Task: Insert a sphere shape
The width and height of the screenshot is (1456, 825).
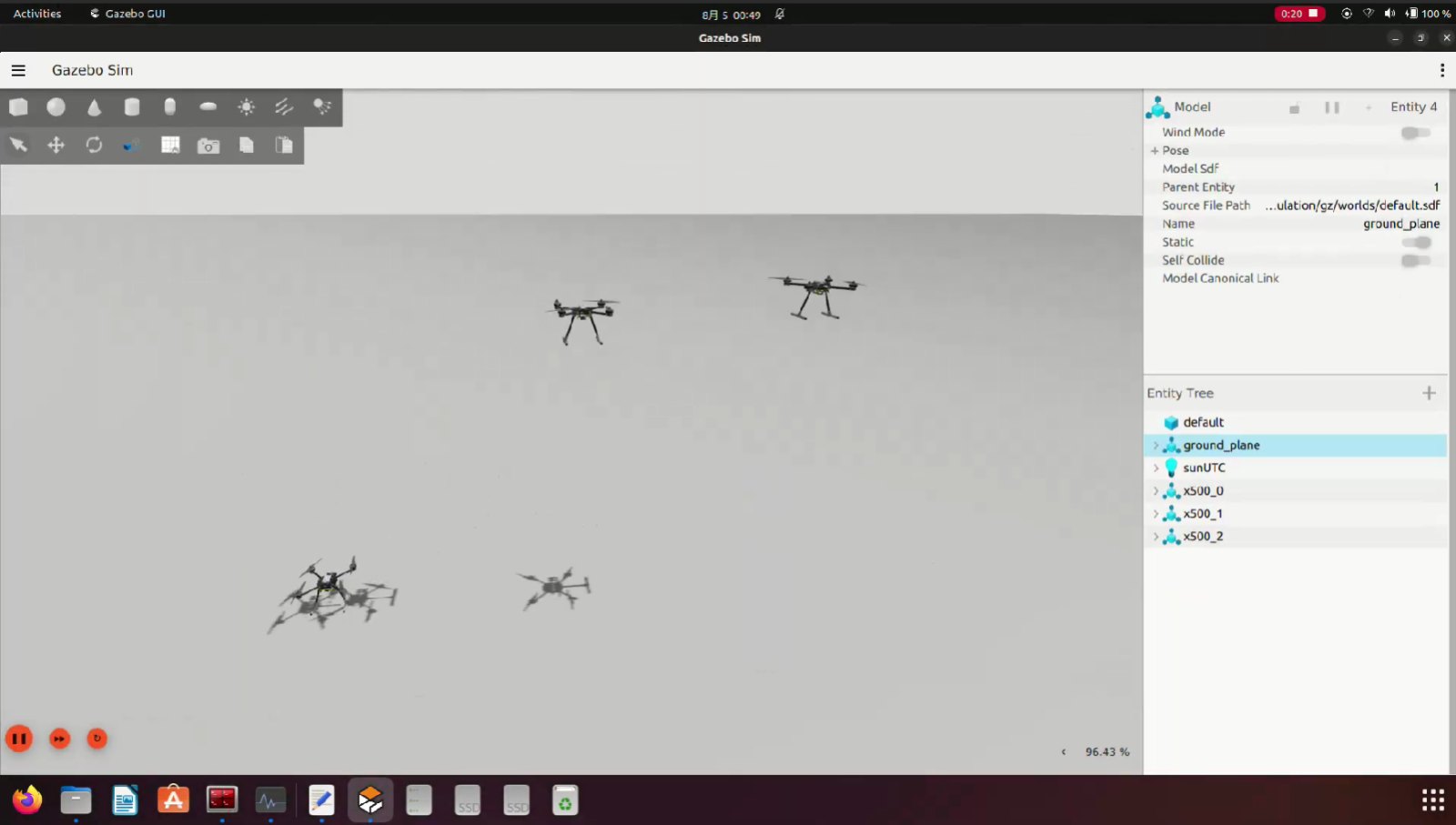Action: coord(56,107)
